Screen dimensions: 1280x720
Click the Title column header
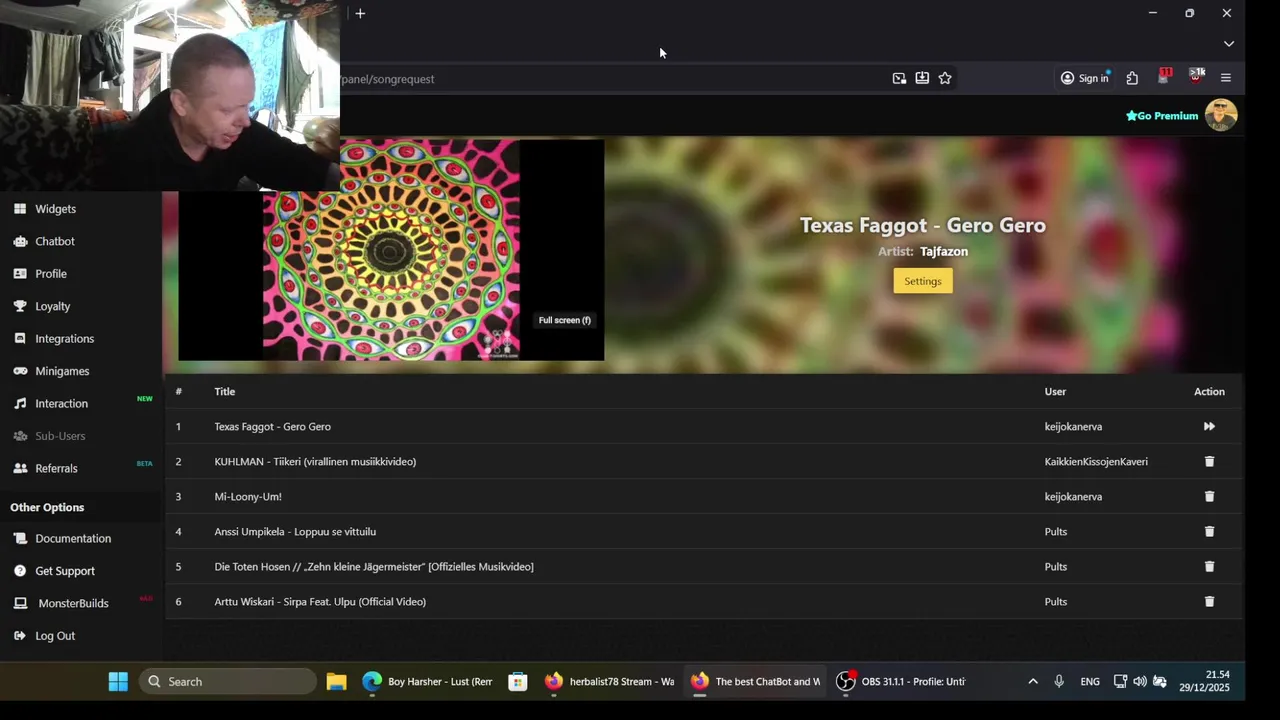point(225,392)
